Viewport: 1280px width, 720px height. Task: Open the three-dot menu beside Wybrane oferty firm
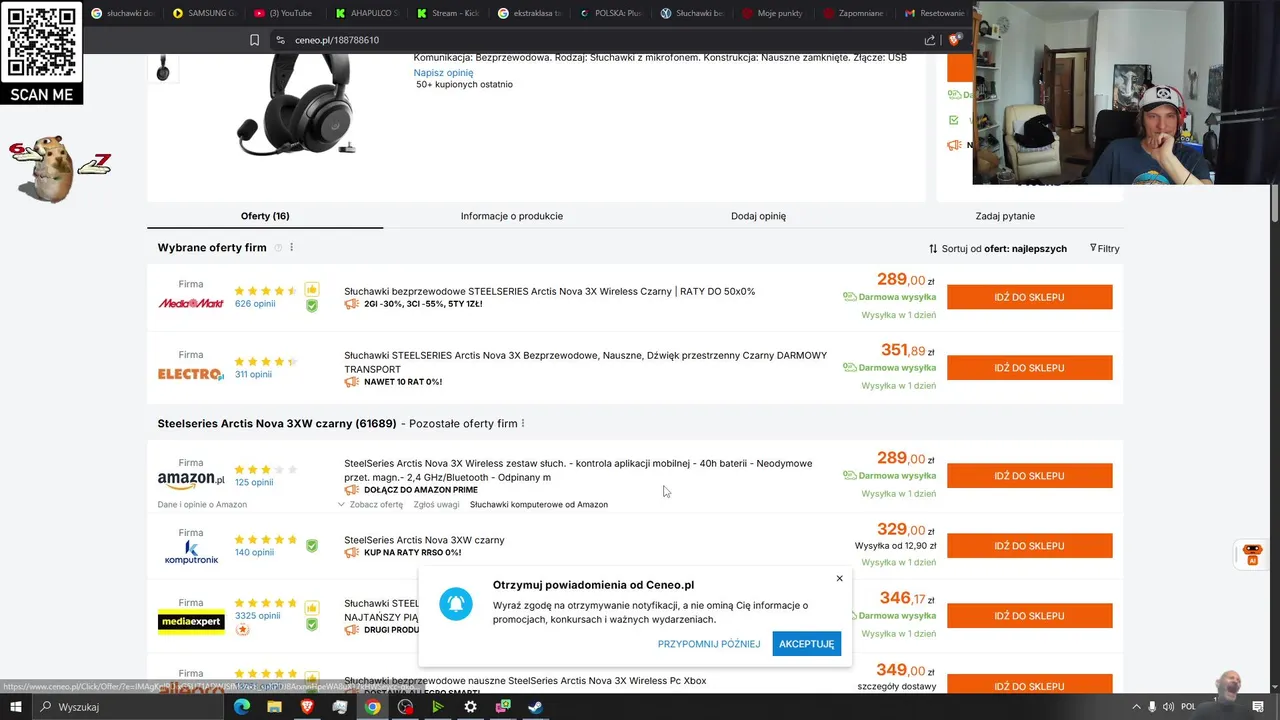tap(292, 247)
